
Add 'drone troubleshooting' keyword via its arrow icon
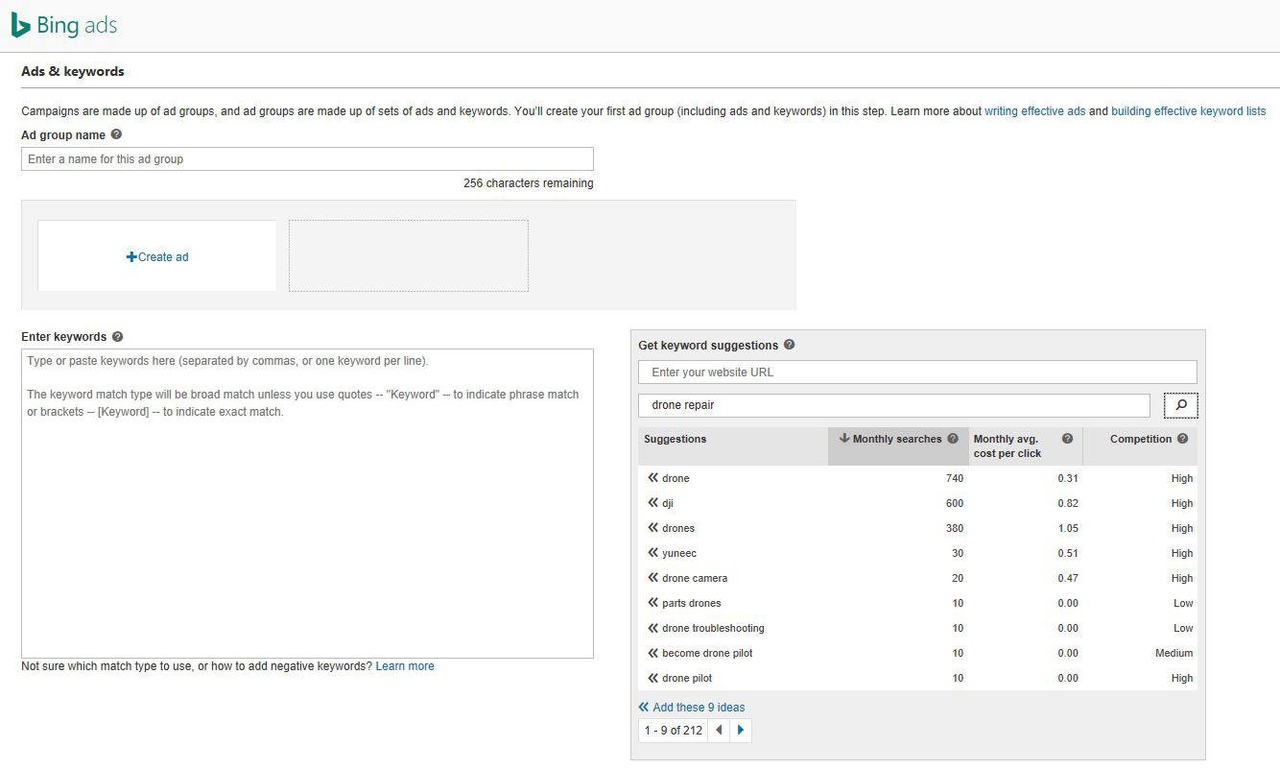(653, 628)
